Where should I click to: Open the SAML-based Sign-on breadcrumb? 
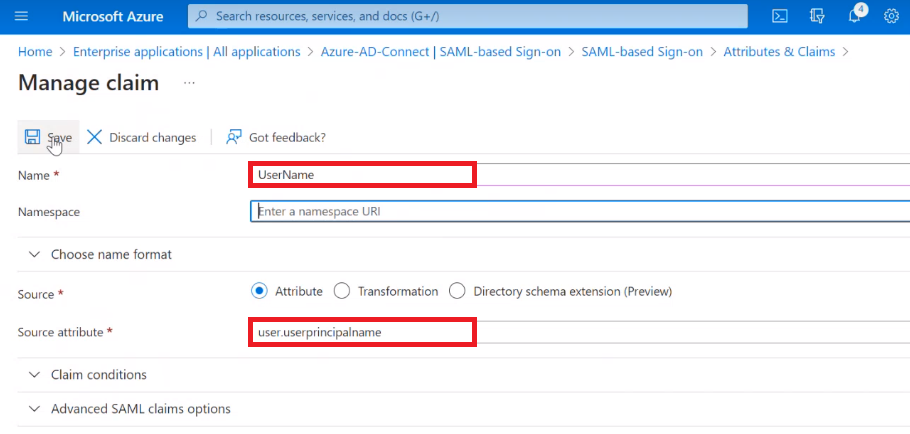[642, 52]
